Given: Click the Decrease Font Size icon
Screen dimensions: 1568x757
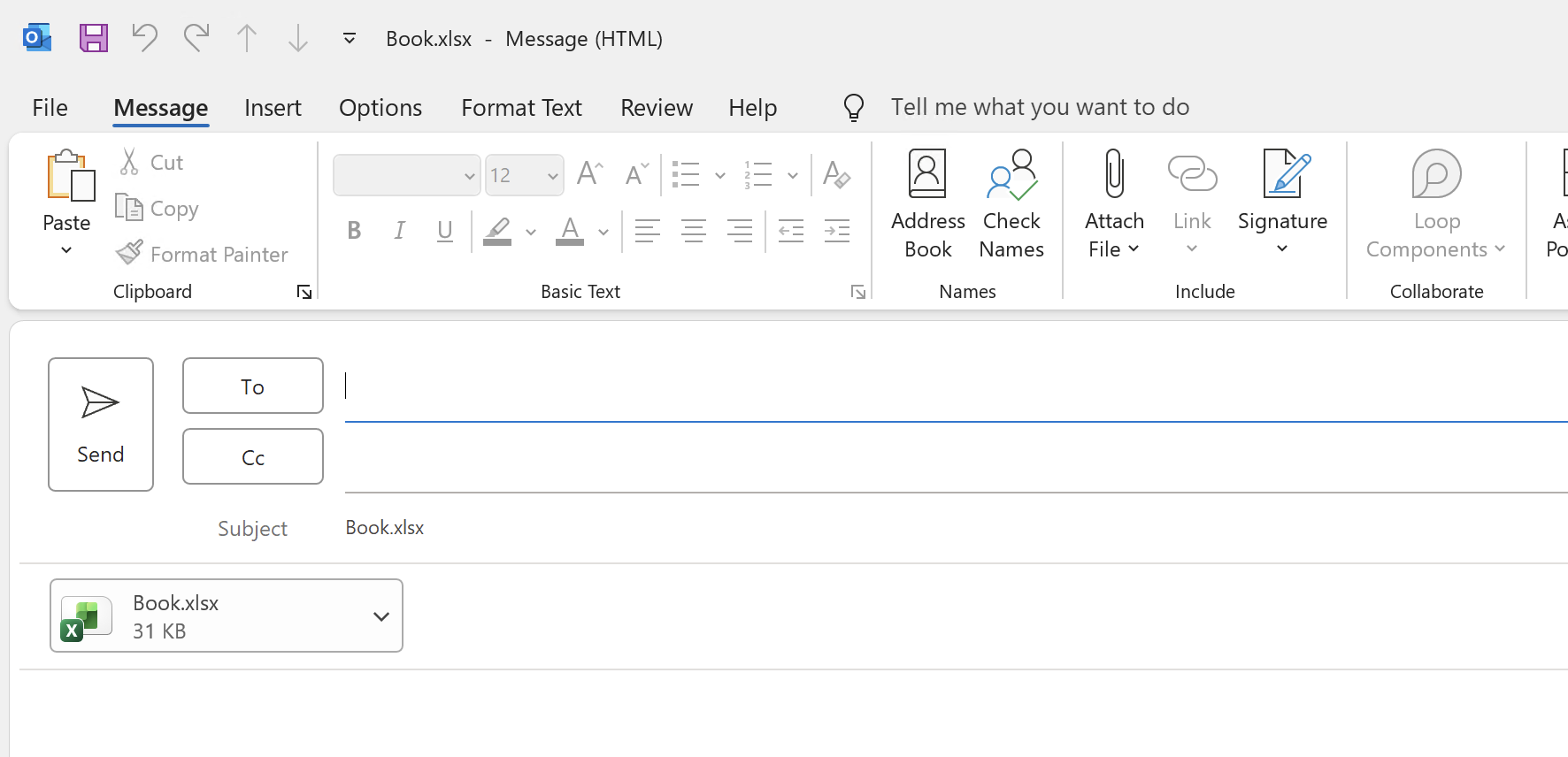Looking at the screenshot, I should coord(637,174).
